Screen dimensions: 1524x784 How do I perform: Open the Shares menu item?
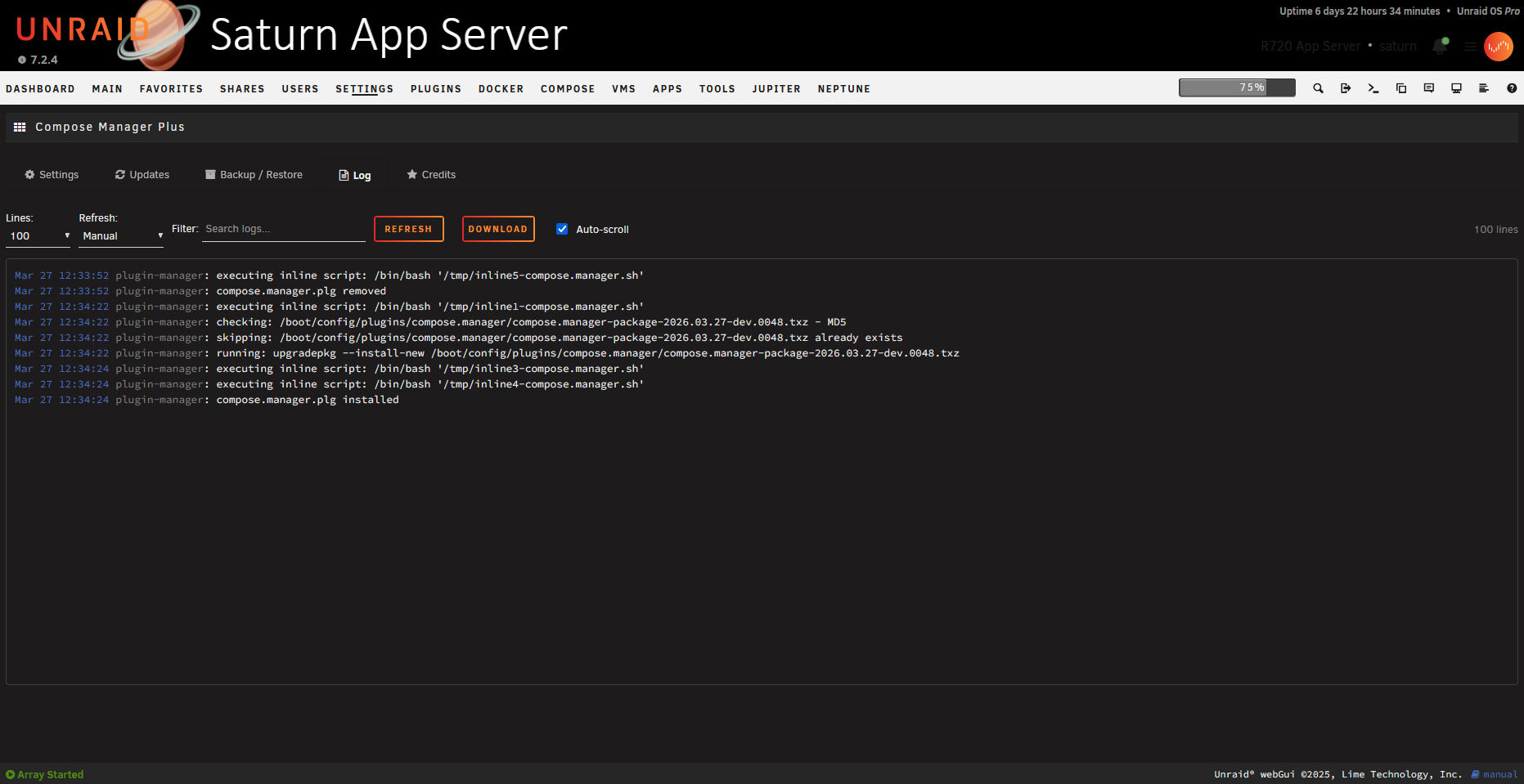click(242, 89)
